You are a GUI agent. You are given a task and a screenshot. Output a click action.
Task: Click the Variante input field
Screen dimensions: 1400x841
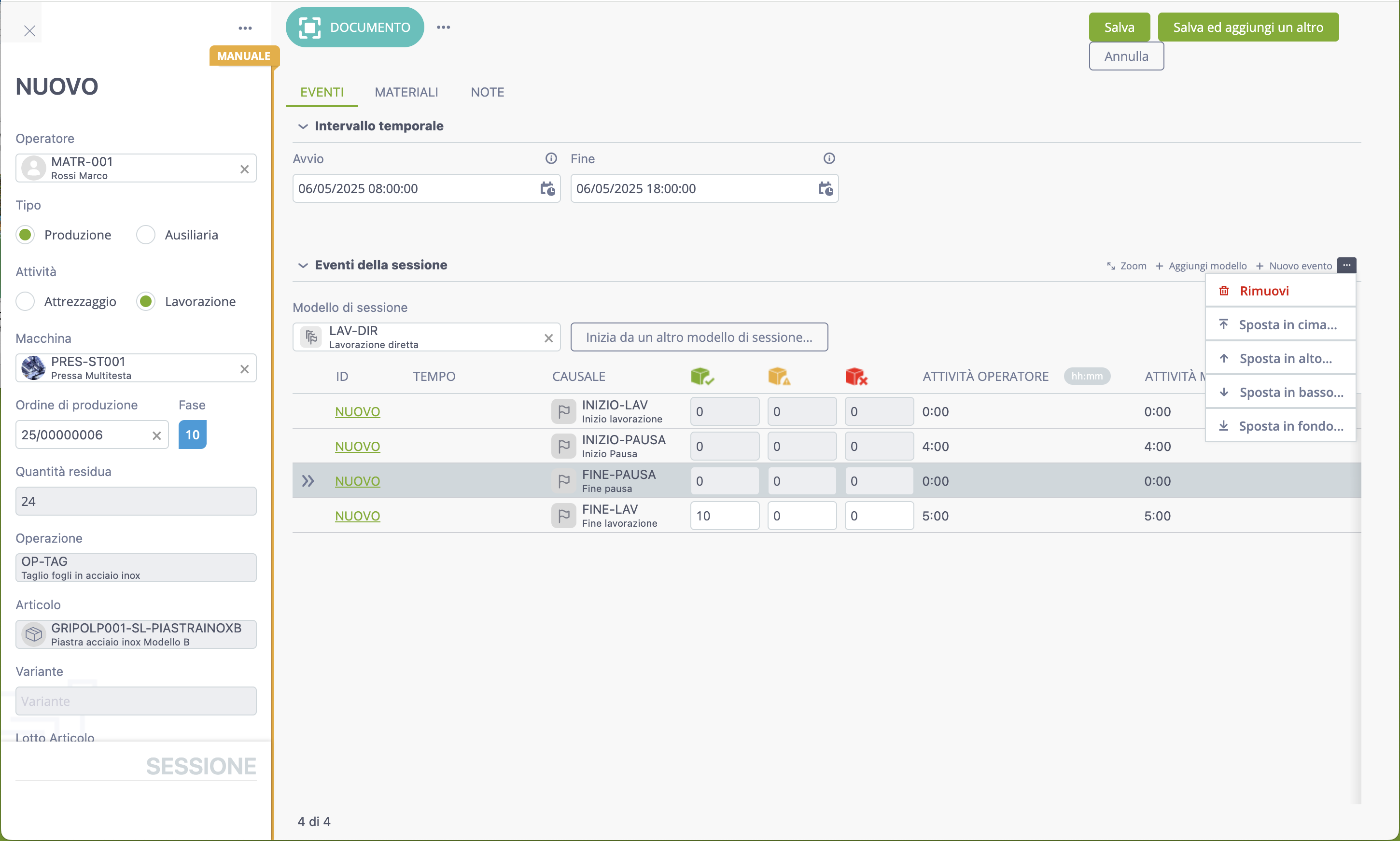pos(136,701)
